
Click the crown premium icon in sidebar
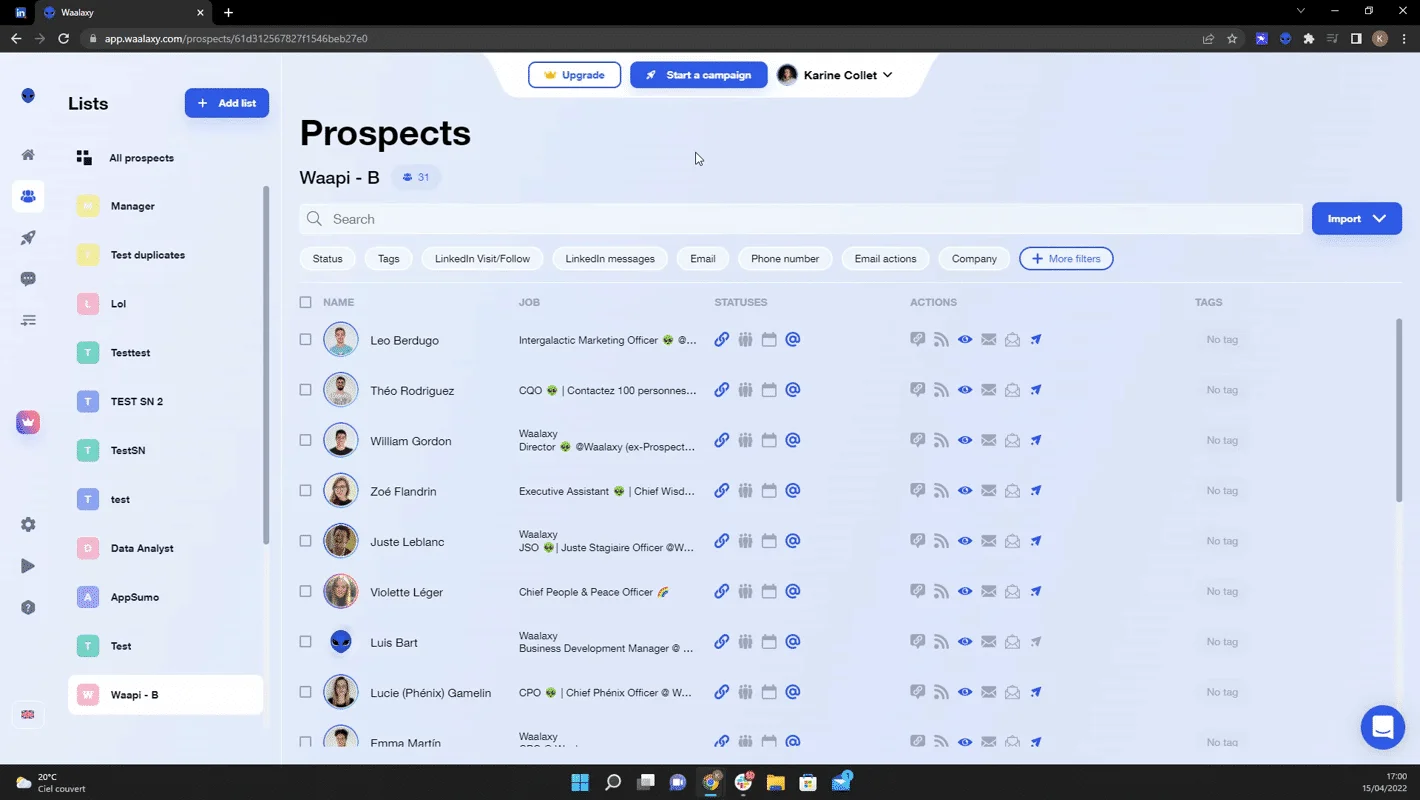pyautogui.click(x=28, y=422)
